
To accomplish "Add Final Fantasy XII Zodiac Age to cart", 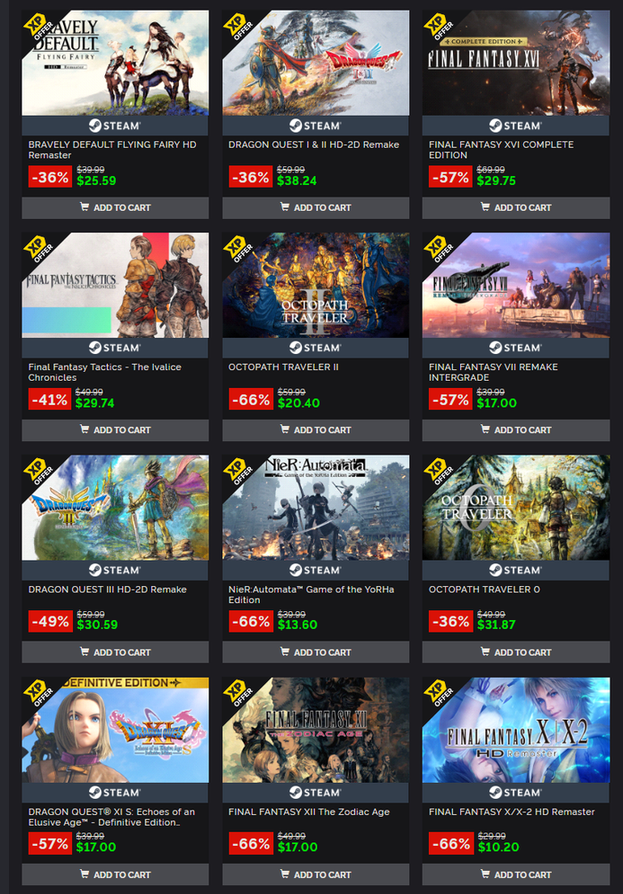I will (x=315, y=875).
